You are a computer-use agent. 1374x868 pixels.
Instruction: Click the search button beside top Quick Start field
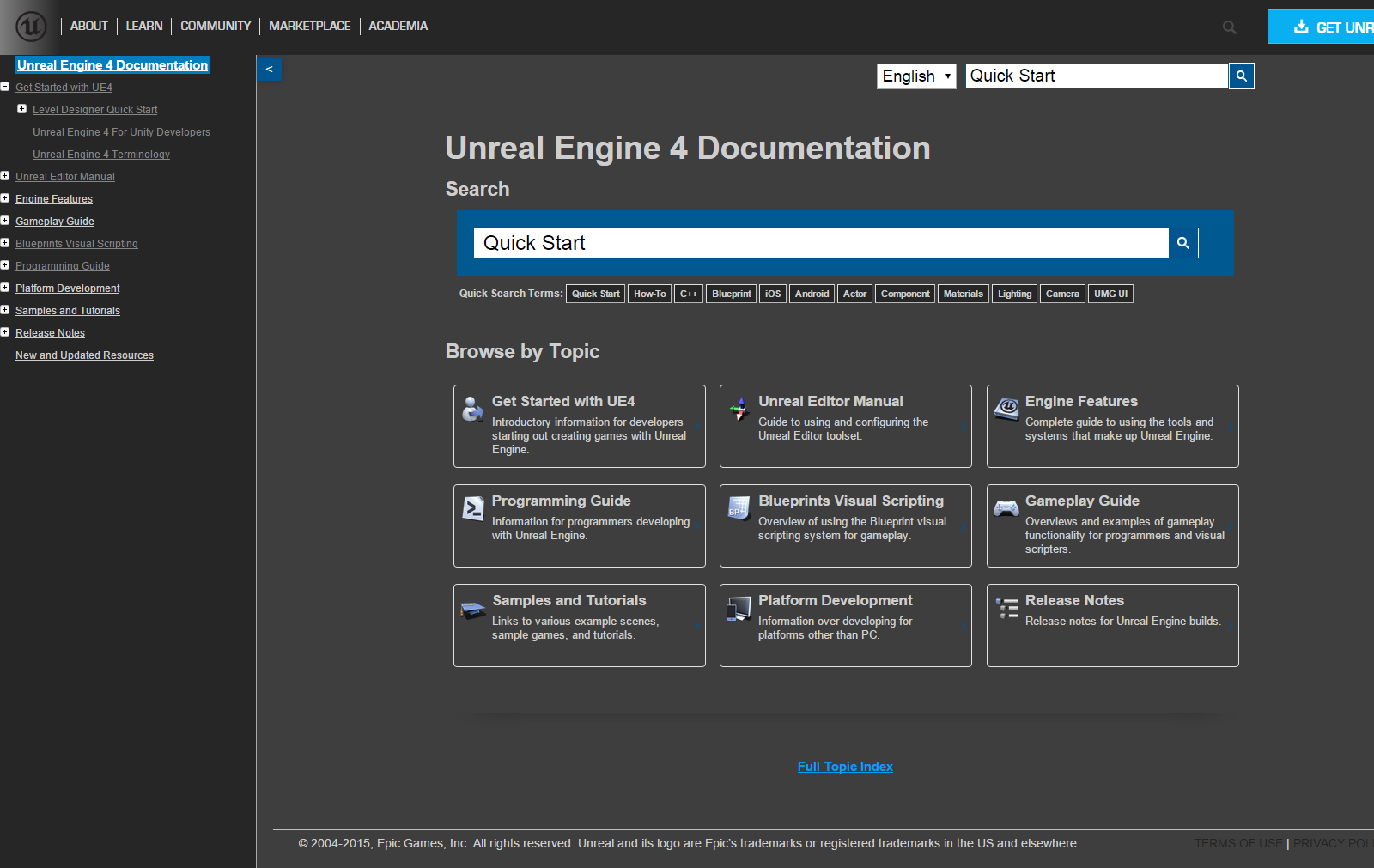tap(1242, 76)
